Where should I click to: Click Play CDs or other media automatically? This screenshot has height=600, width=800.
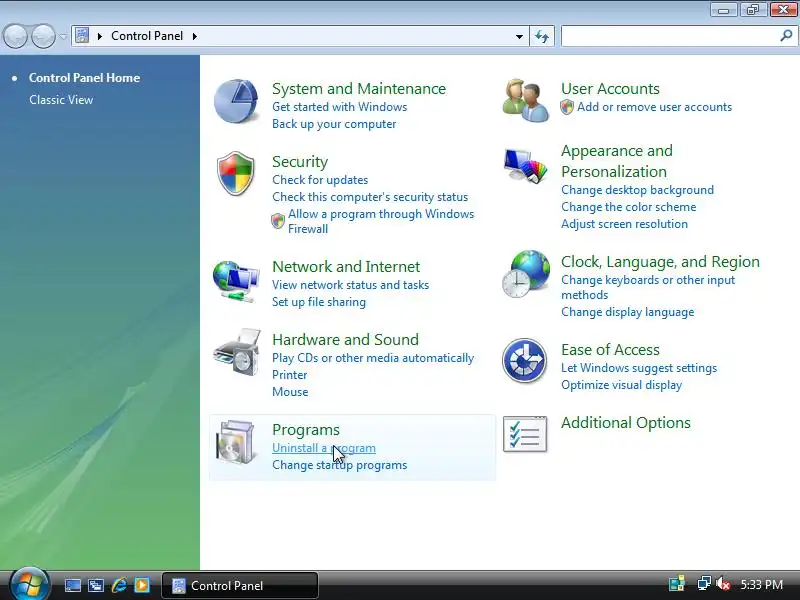coord(373,358)
